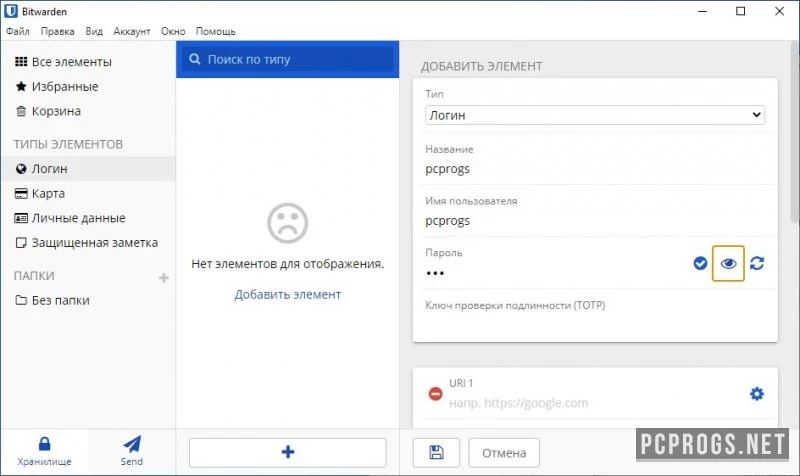Click the Название field with pcprogs

point(595,169)
